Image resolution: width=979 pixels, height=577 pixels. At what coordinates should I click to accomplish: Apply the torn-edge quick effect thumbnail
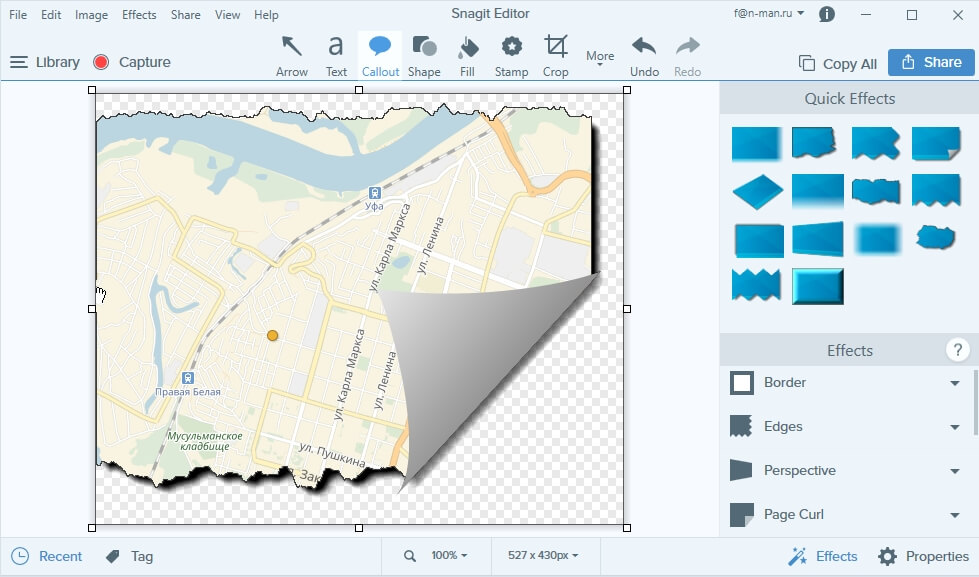coord(815,143)
